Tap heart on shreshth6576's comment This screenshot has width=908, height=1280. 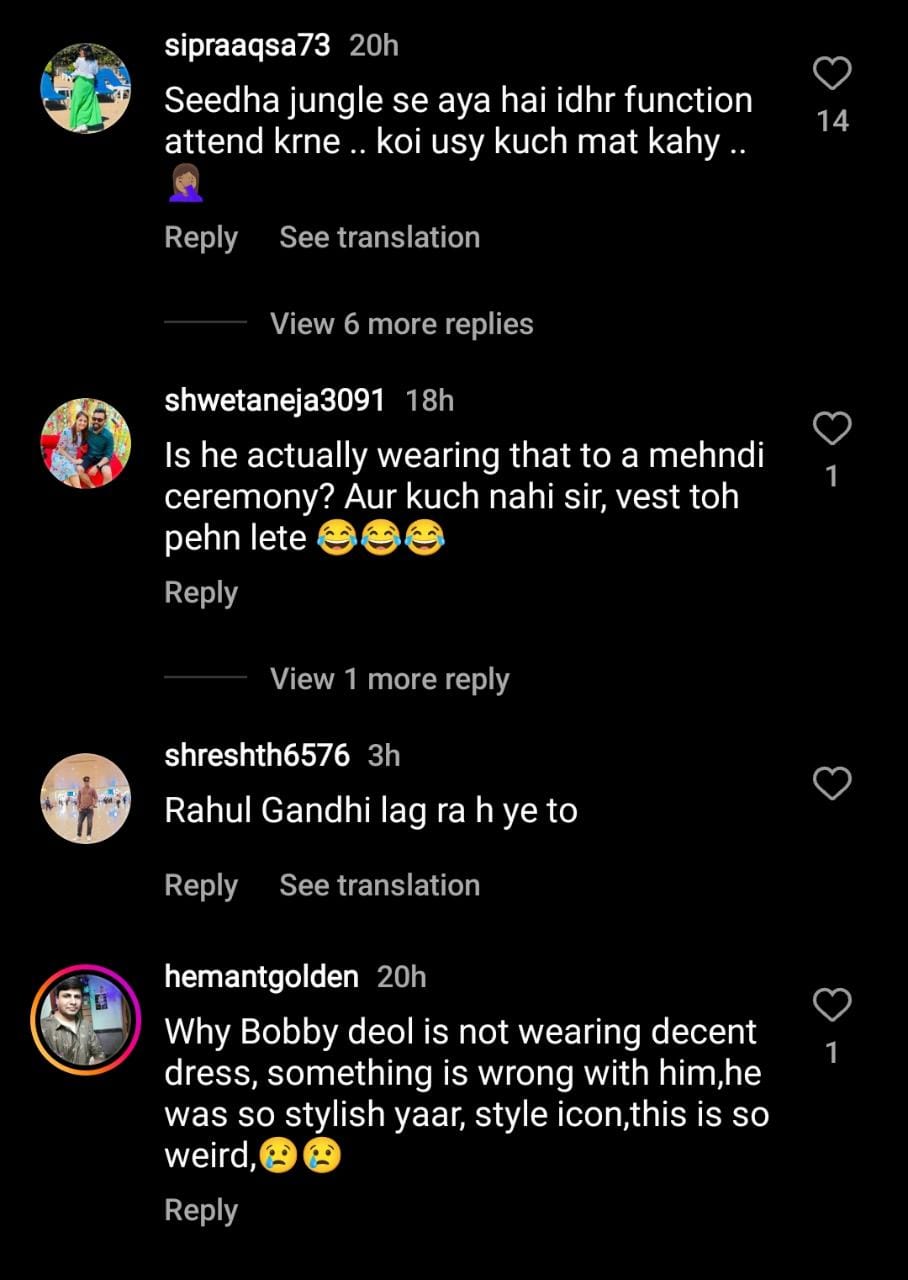click(x=832, y=785)
